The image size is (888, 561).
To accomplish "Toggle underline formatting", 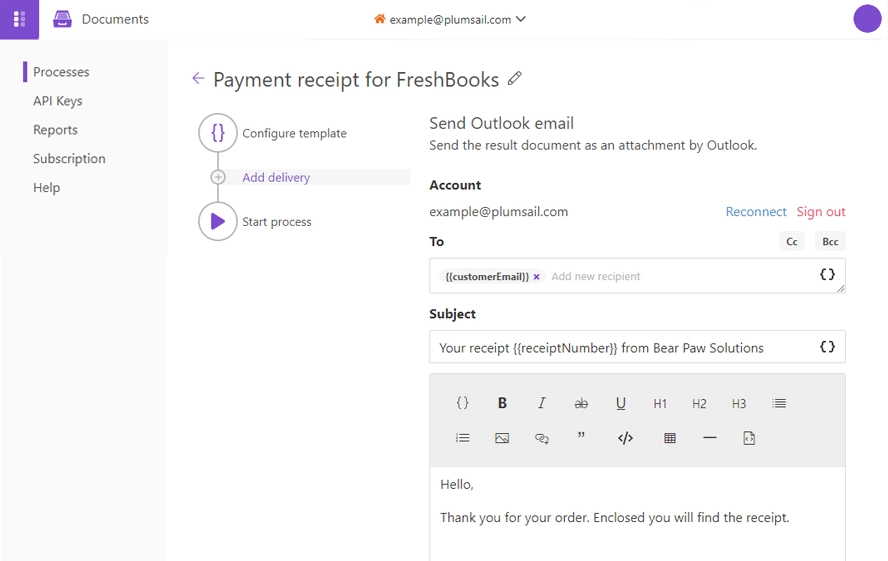I will click(x=621, y=403).
